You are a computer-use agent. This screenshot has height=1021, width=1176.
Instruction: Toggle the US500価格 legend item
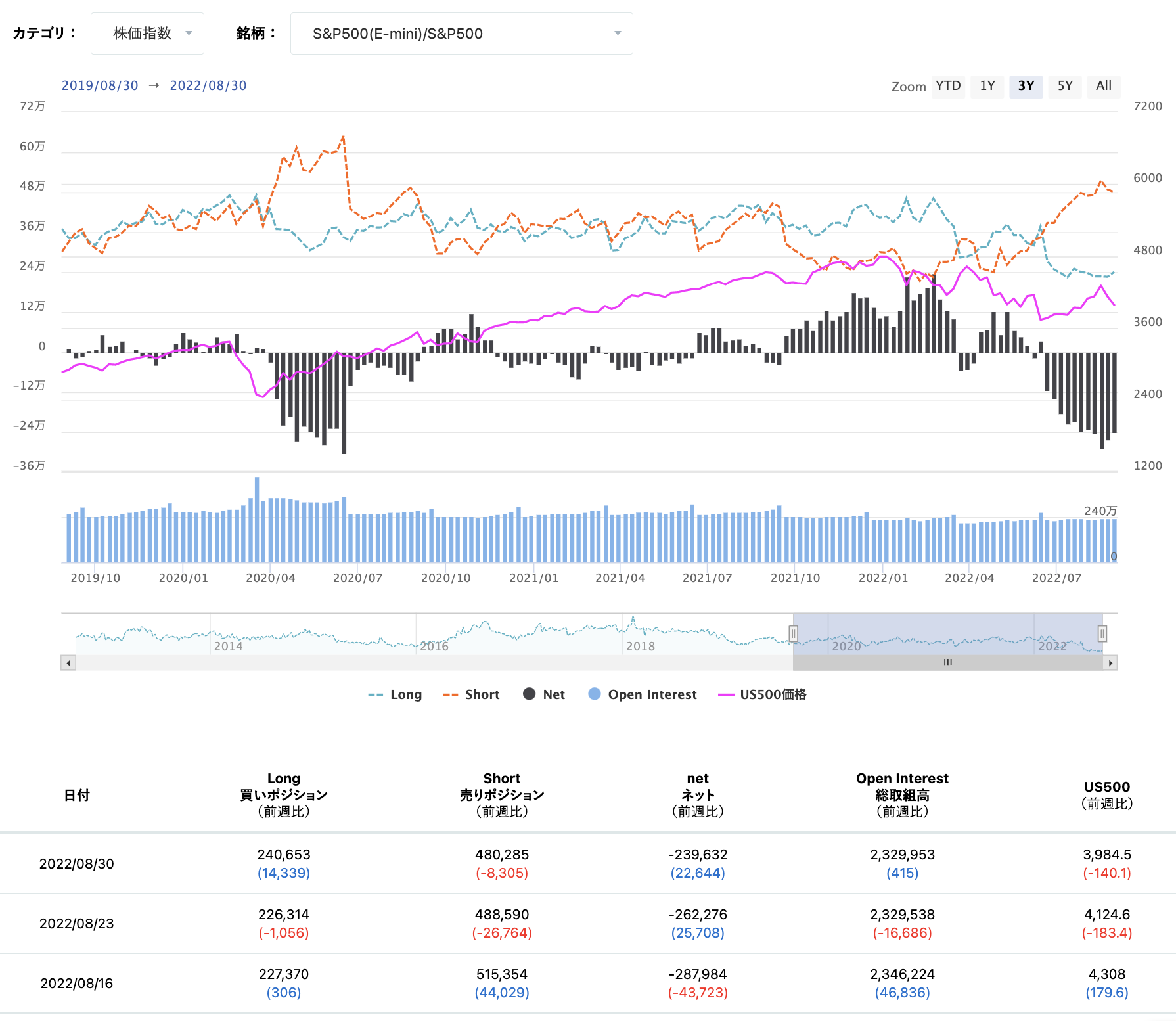(x=762, y=694)
